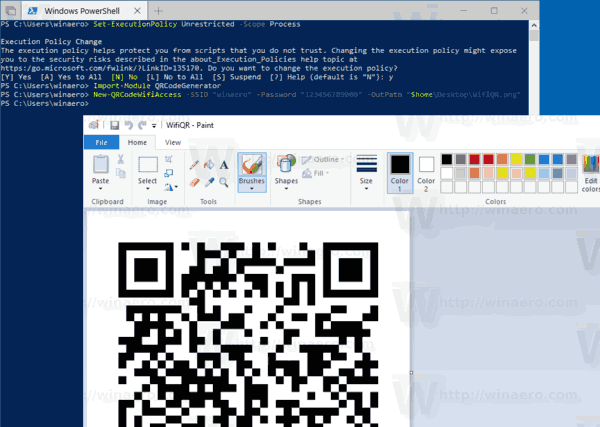Click the 'New-QRCodeWifiAccess' command text in PowerShell

[137, 95]
